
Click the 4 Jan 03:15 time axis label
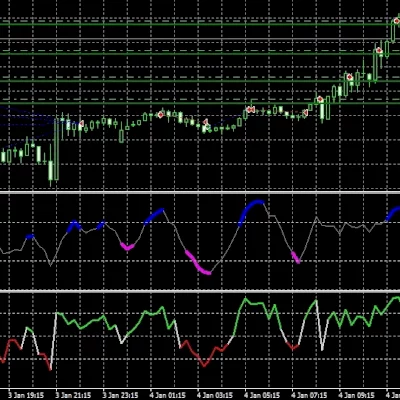[x=215, y=395]
